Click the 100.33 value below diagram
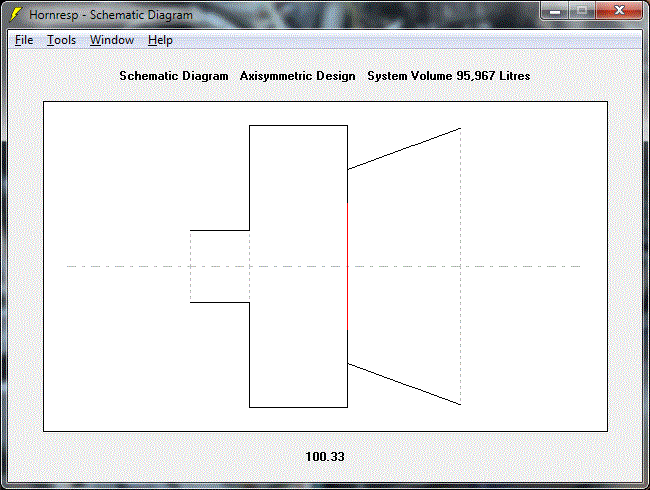This screenshot has height=490, width=650. pyautogui.click(x=325, y=456)
